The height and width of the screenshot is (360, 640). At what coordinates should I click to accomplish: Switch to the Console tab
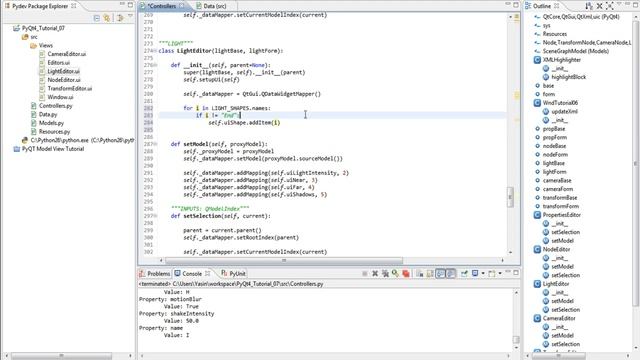point(192,273)
